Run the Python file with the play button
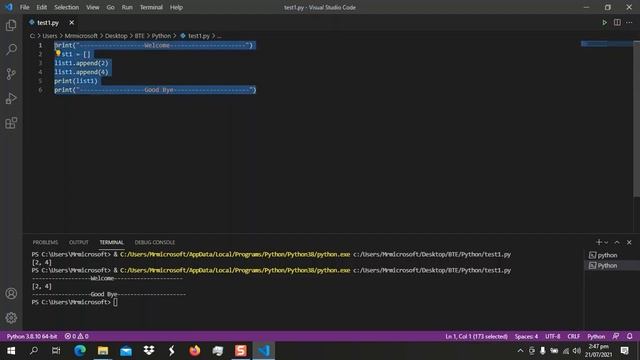The image size is (640, 360). (604, 22)
